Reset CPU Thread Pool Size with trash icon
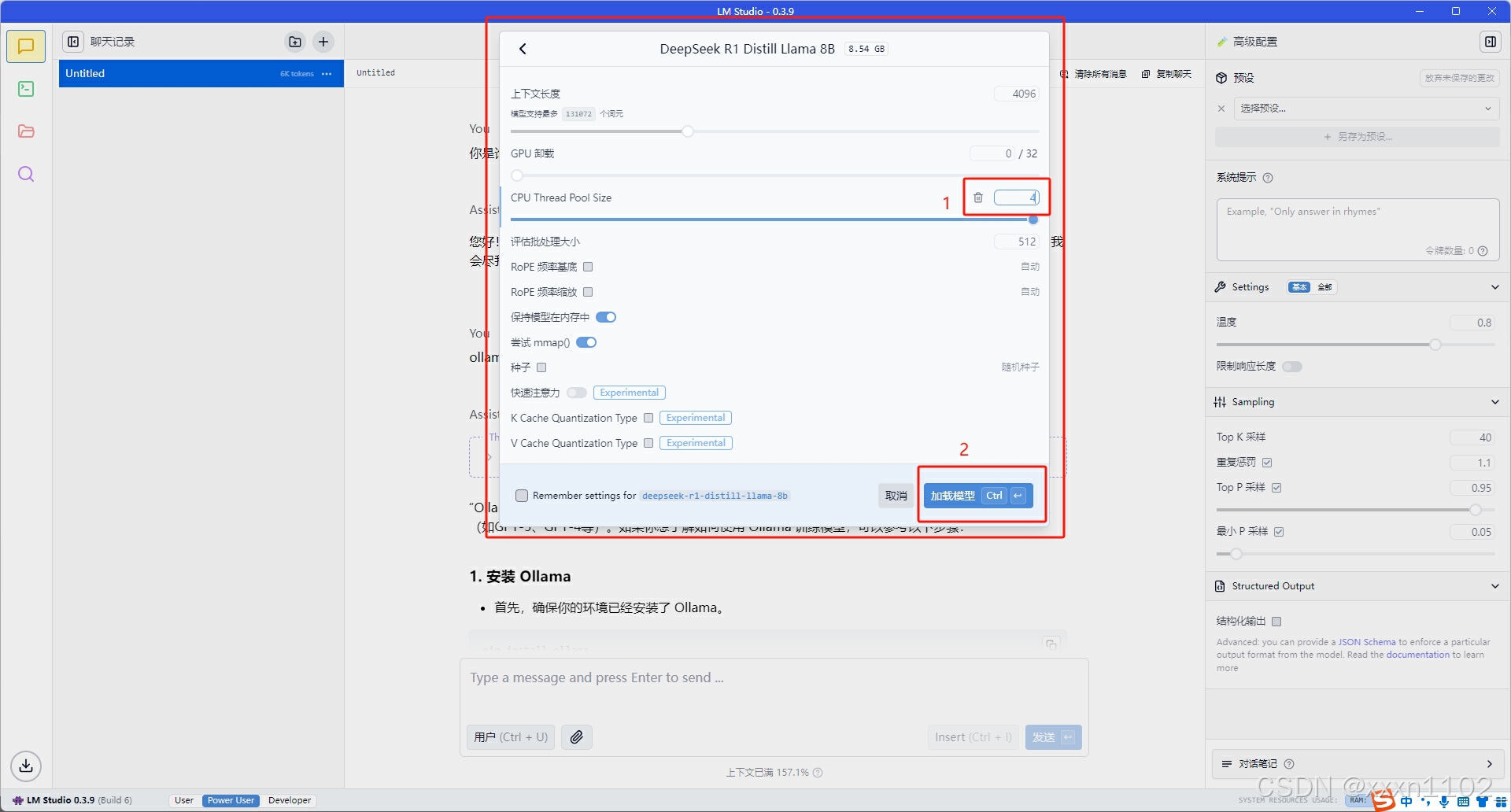Screen dimensions: 1511x812 [x=978, y=197]
